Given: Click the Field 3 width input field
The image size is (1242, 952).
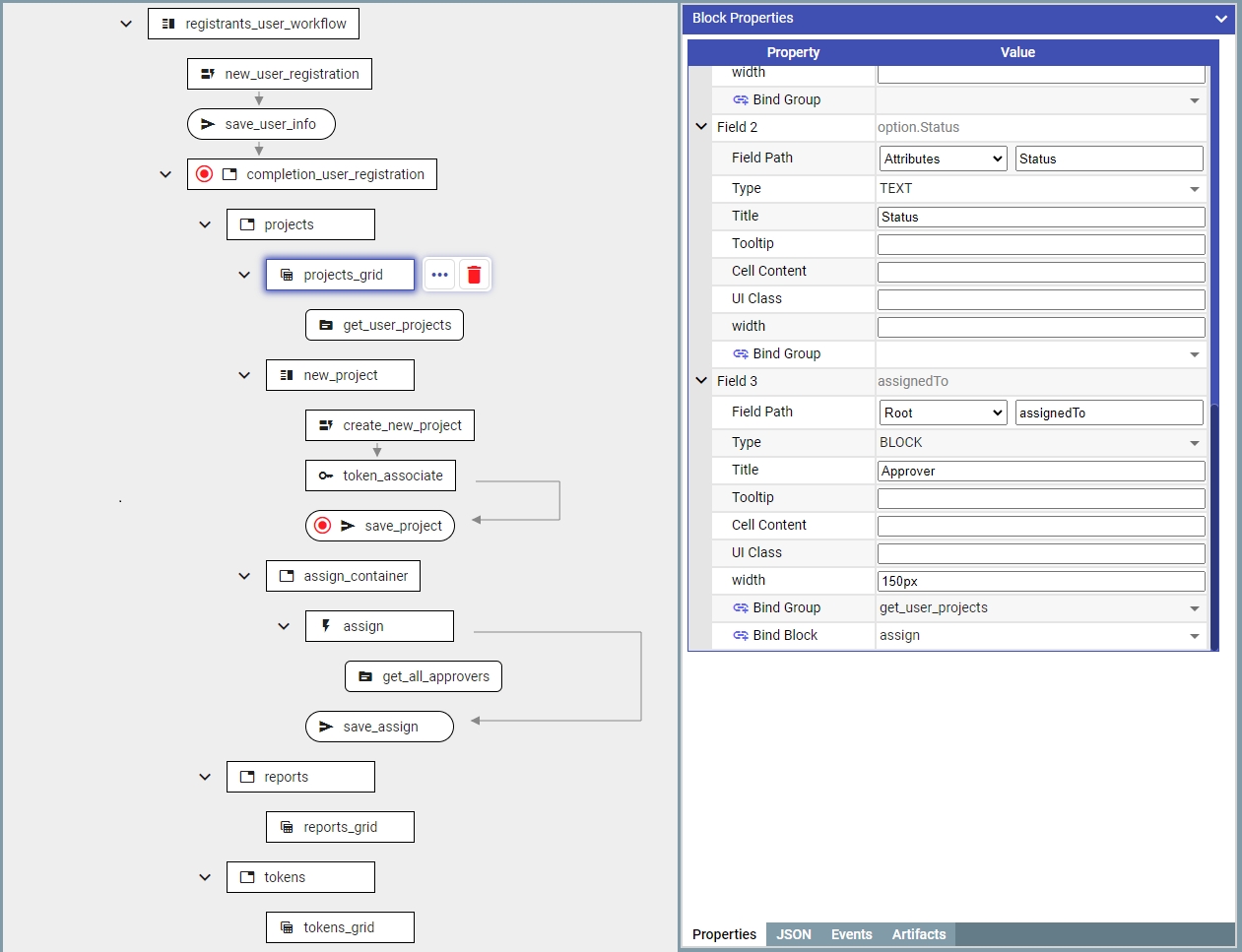Looking at the screenshot, I should tap(1040, 581).
